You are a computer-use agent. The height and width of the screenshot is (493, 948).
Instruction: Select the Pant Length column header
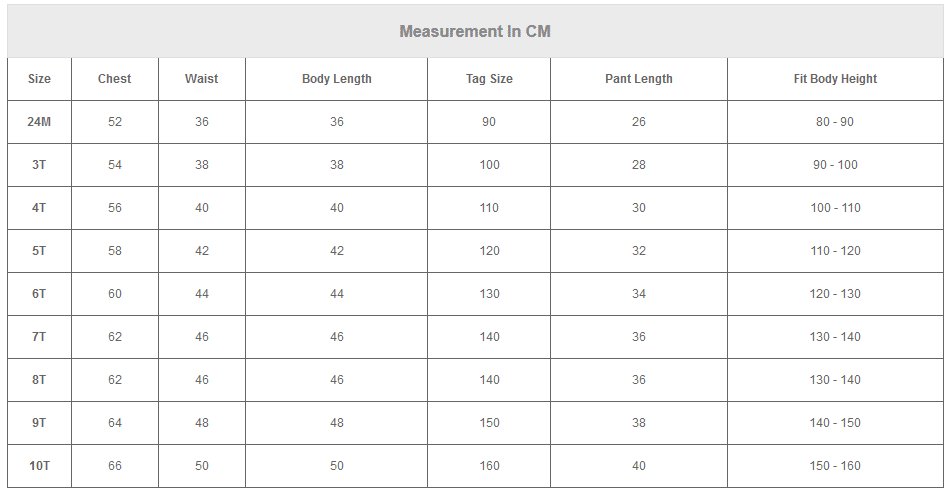pyautogui.click(x=638, y=79)
